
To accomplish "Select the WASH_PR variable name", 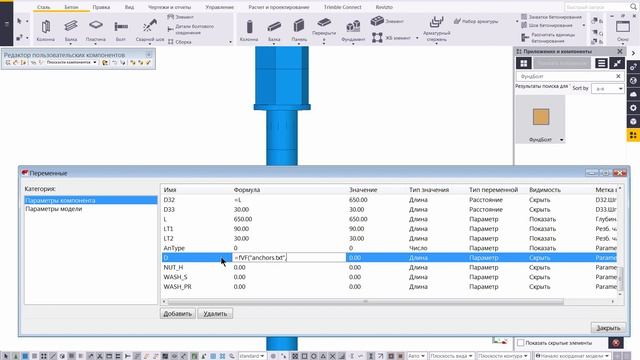I will [178, 287].
